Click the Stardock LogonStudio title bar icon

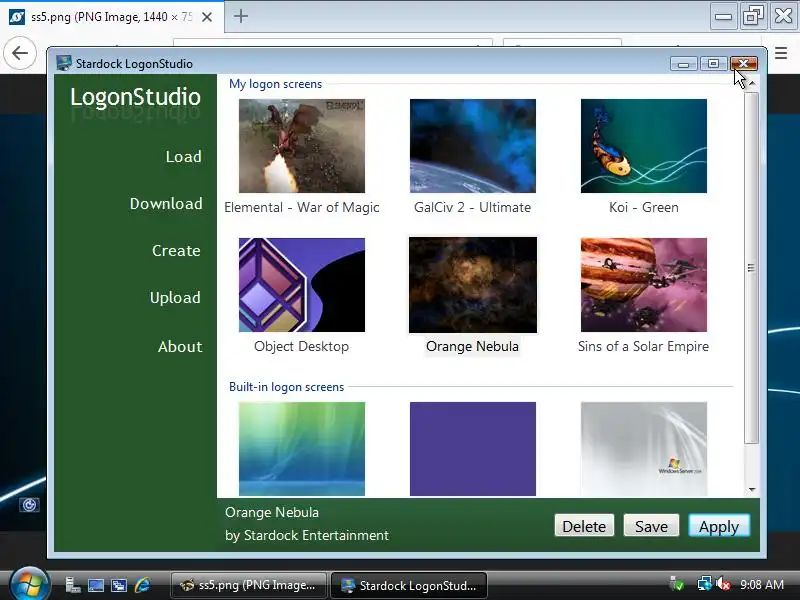63,63
